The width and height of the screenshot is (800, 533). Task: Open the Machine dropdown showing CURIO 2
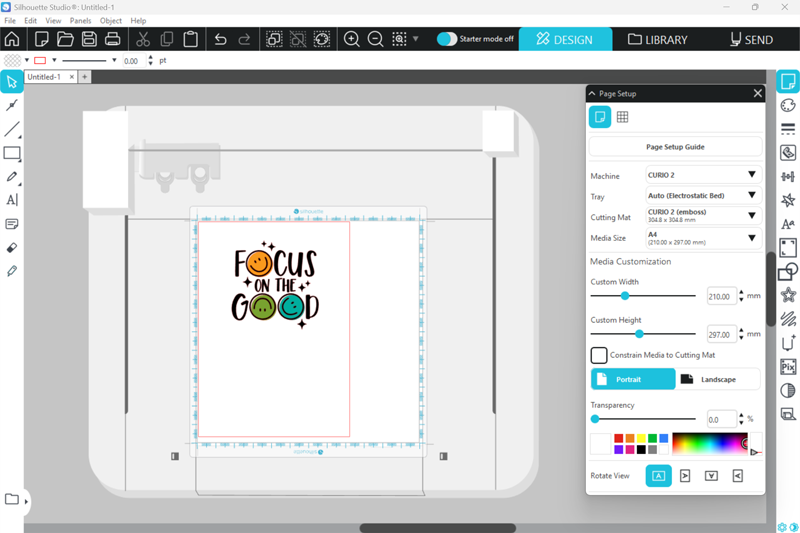tap(703, 175)
